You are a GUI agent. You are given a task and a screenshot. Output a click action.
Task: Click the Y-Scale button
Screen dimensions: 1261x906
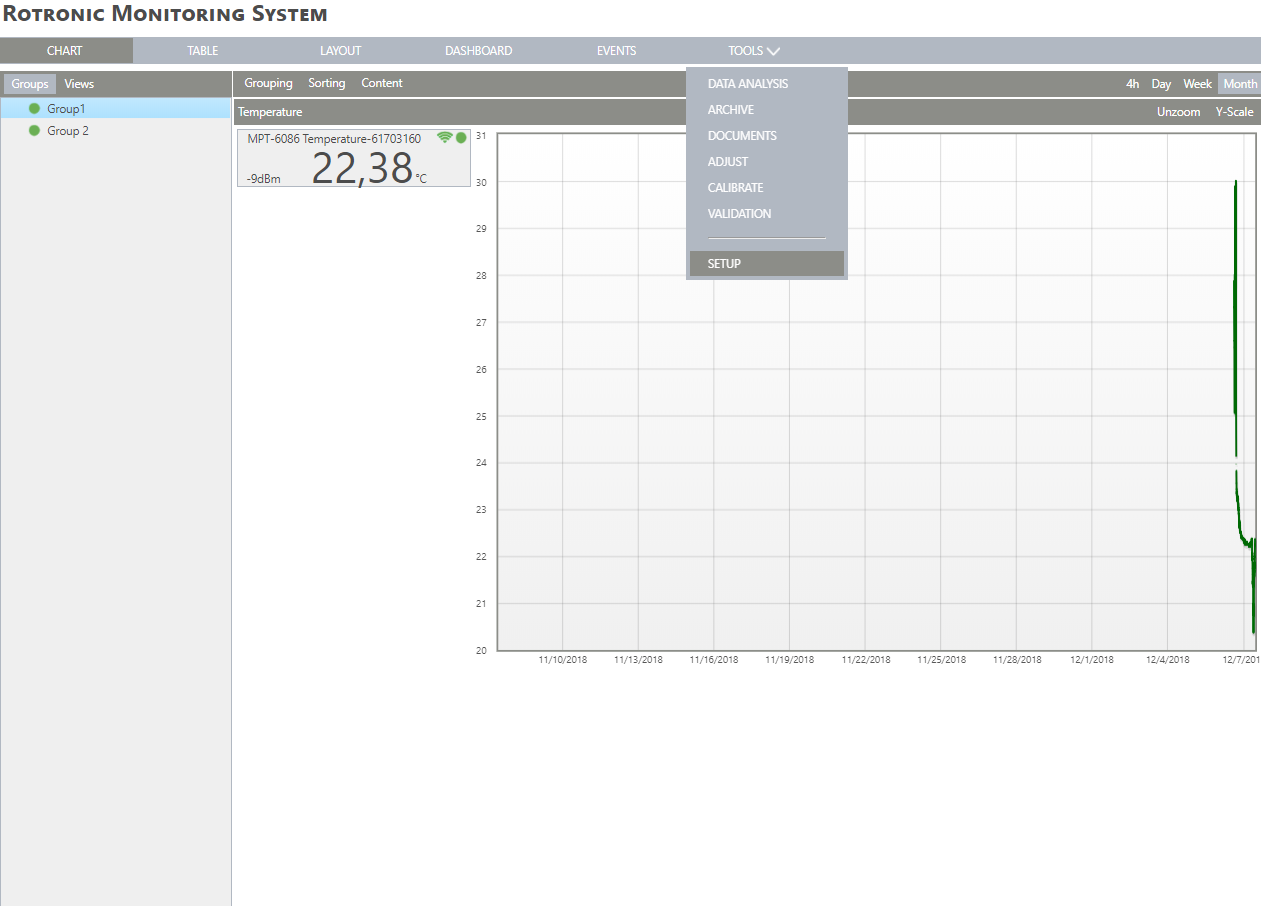coord(1234,112)
